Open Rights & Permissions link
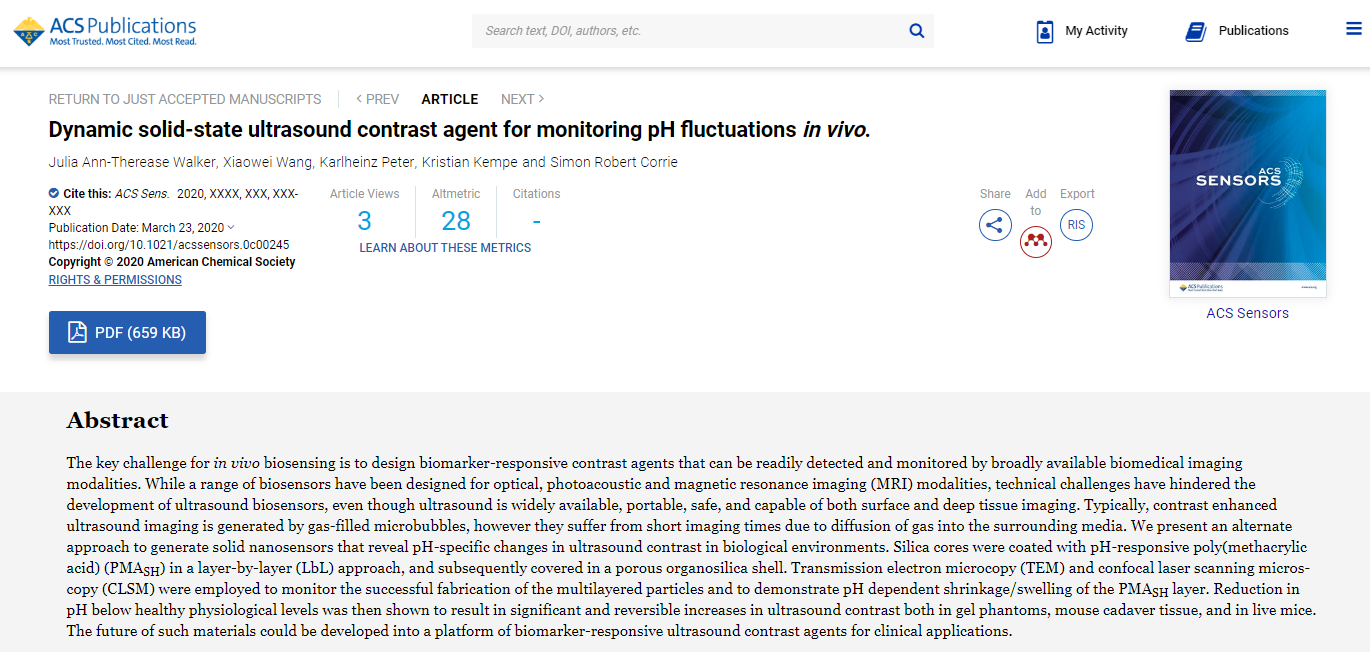This screenshot has width=1370, height=652. pyautogui.click(x=115, y=280)
